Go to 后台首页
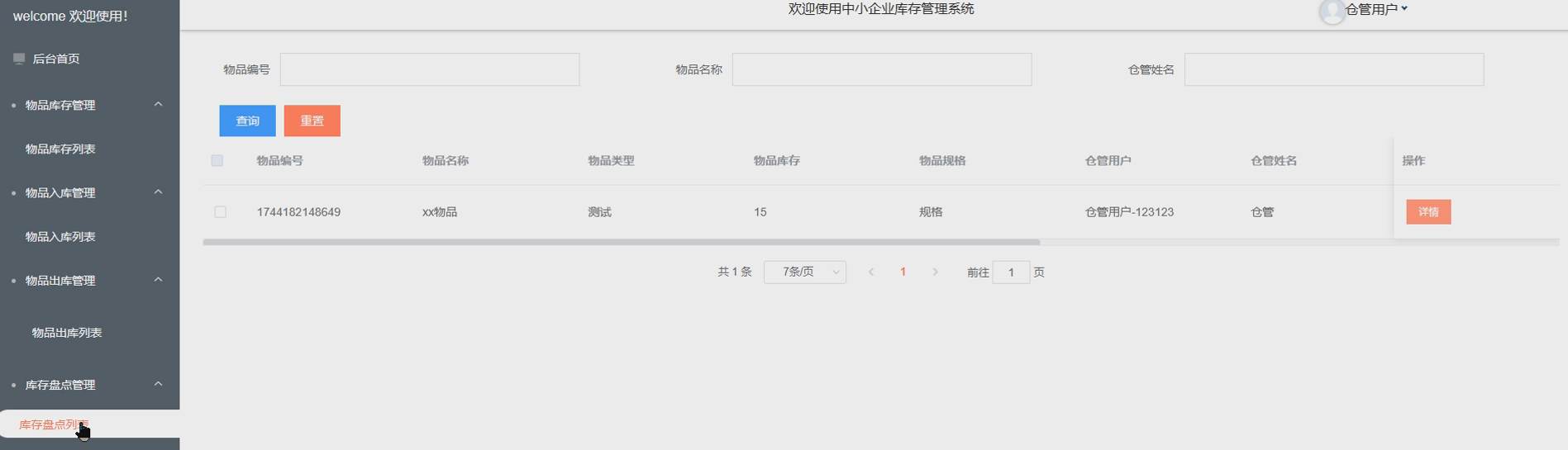This screenshot has width=1568, height=450. (56, 59)
